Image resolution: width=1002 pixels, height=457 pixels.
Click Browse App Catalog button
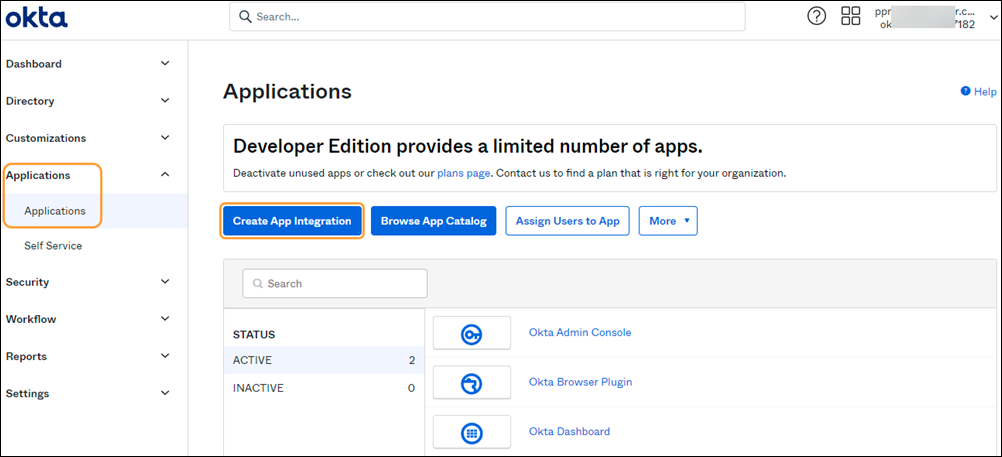tap(434, 221)
